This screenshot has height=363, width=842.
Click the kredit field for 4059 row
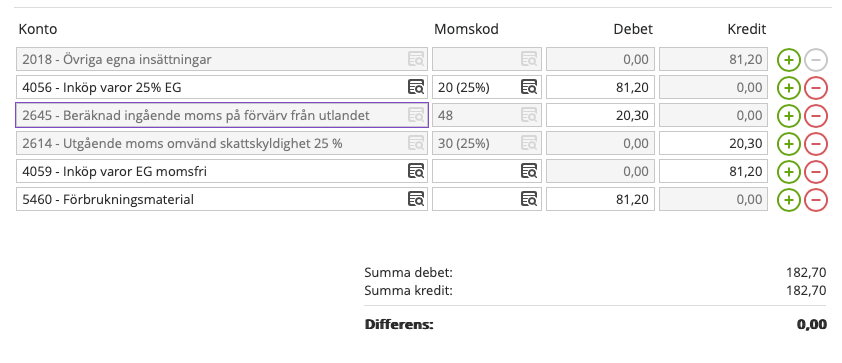tap(714, 171)
